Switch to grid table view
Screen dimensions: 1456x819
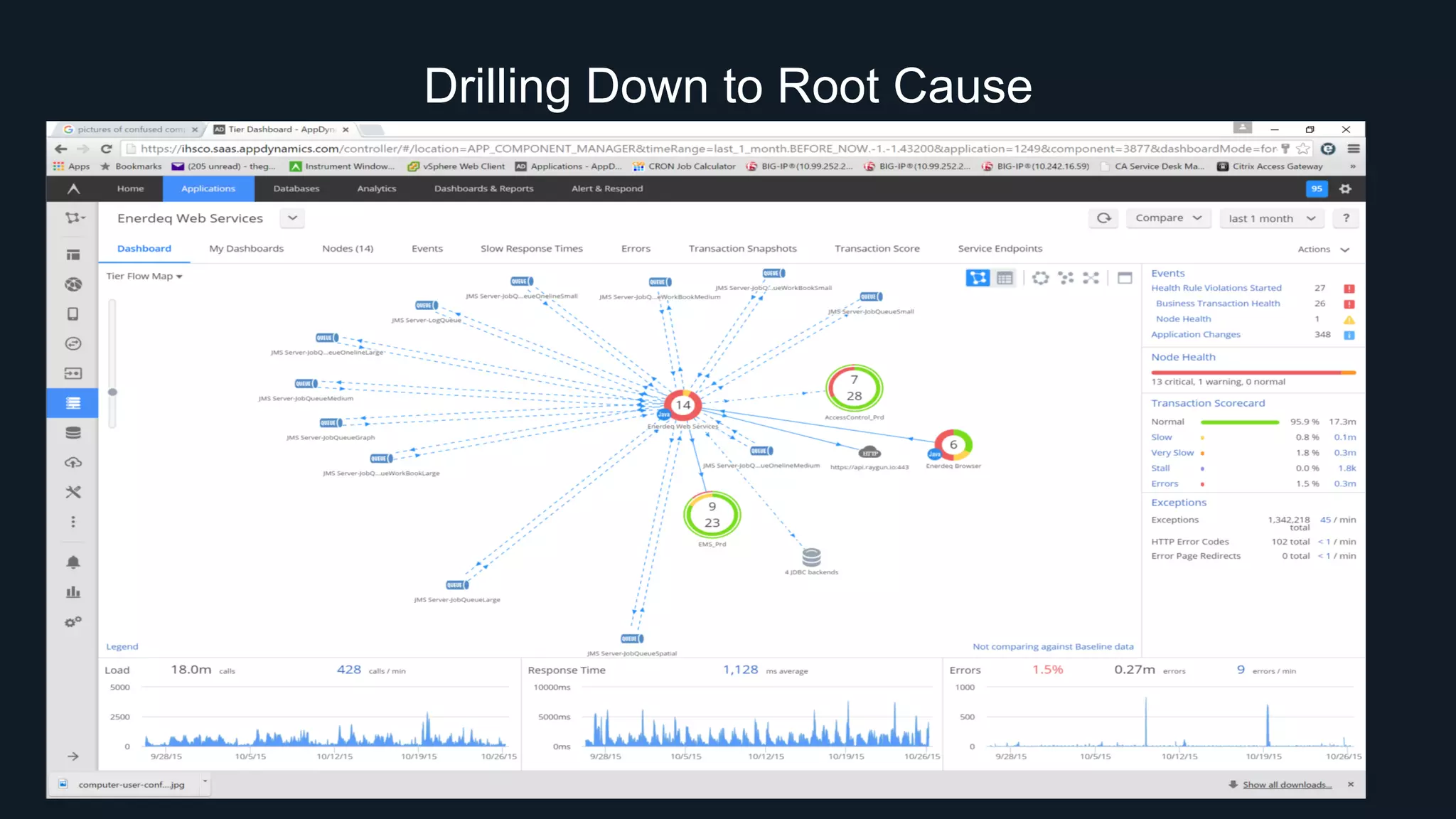pos(1005,278)
